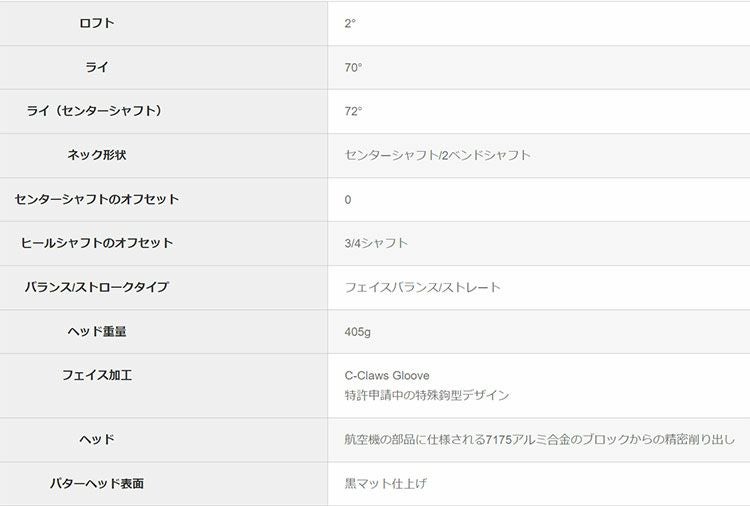The height and width of the screenshot is (506, 750).
Task: Click the 405g weight value
Action: tap(358, 331)
